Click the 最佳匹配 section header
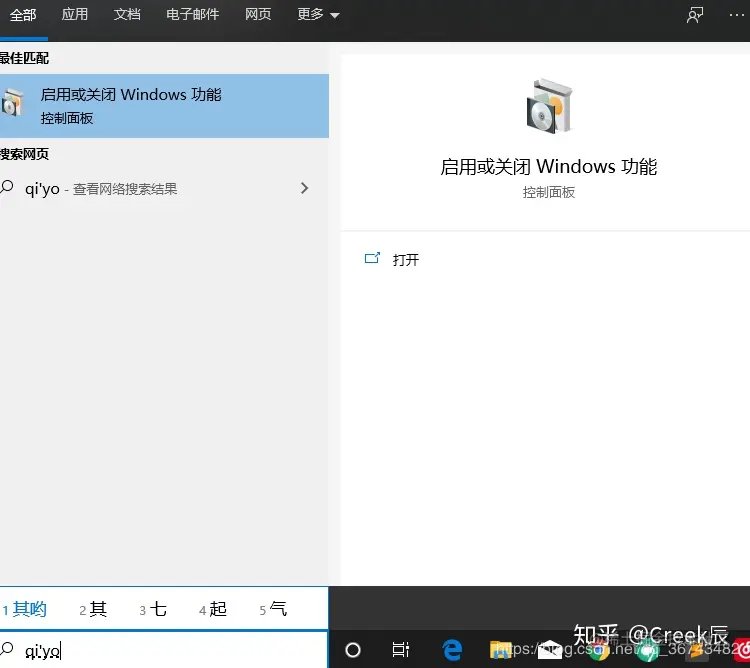The image size is (750, 668). pos(24,58)
